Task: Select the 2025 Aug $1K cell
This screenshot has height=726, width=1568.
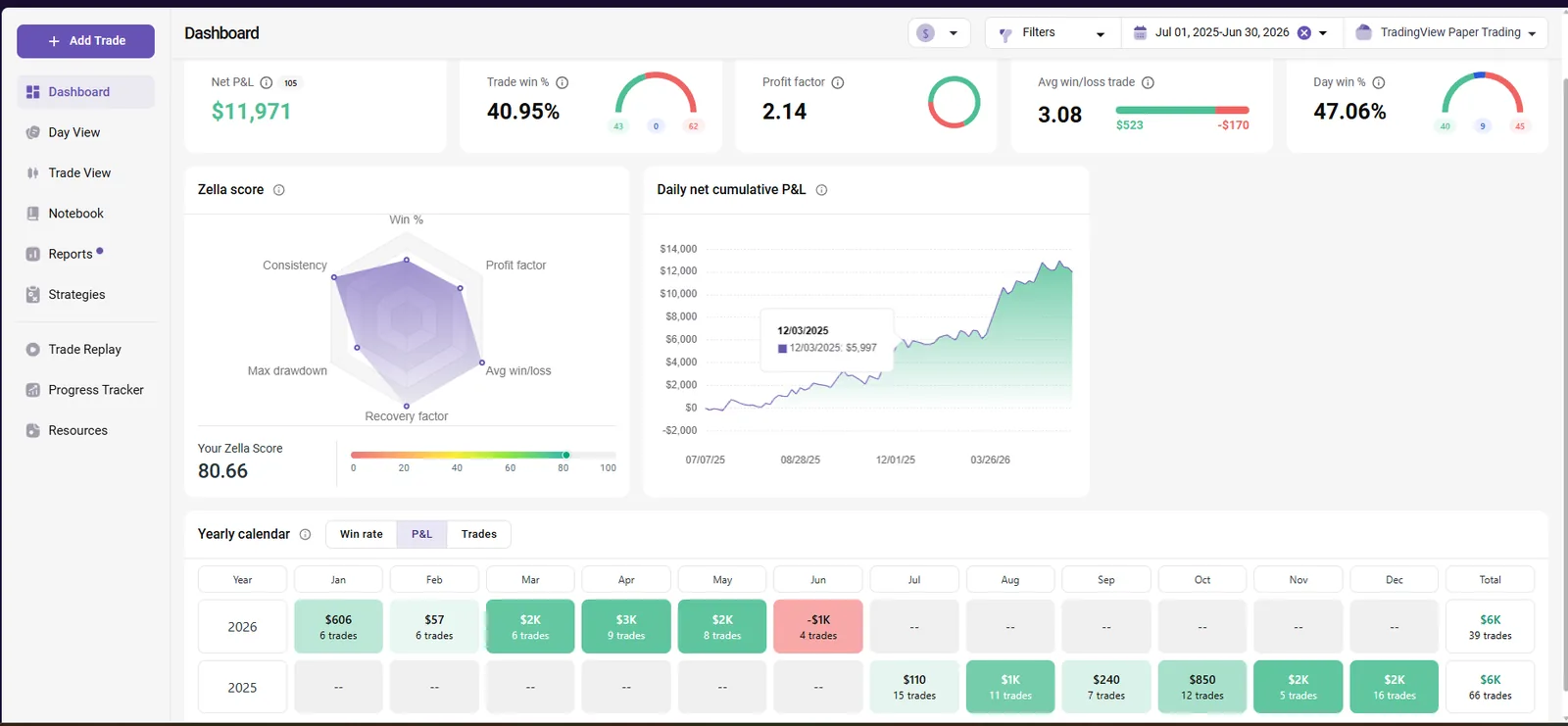Action: [x=1010, y=687]
